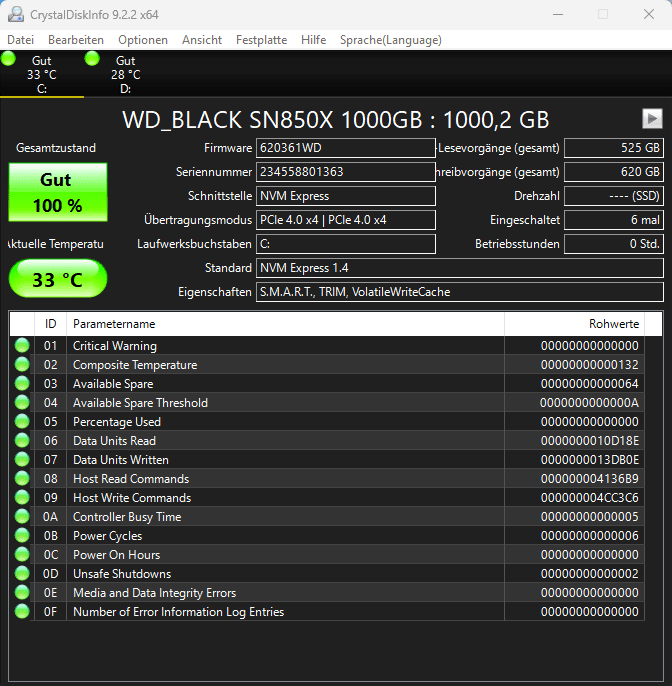Screen dimensions: 672x686
Task: Click the green status icon for Percentage Used
Action: coord(22,422)
